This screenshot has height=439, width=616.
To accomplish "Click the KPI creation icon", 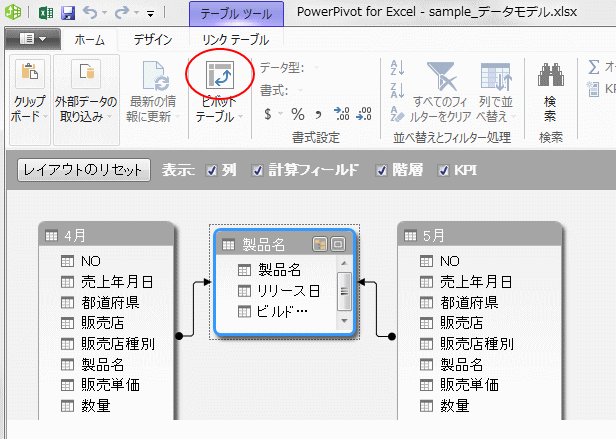I will click(x=592, y=89).
